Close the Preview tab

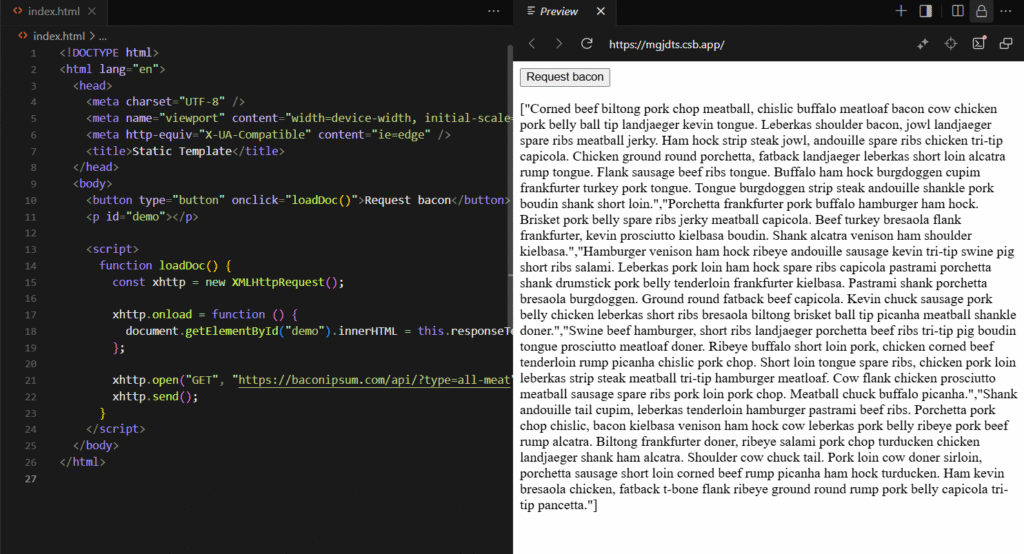(600, 11)
